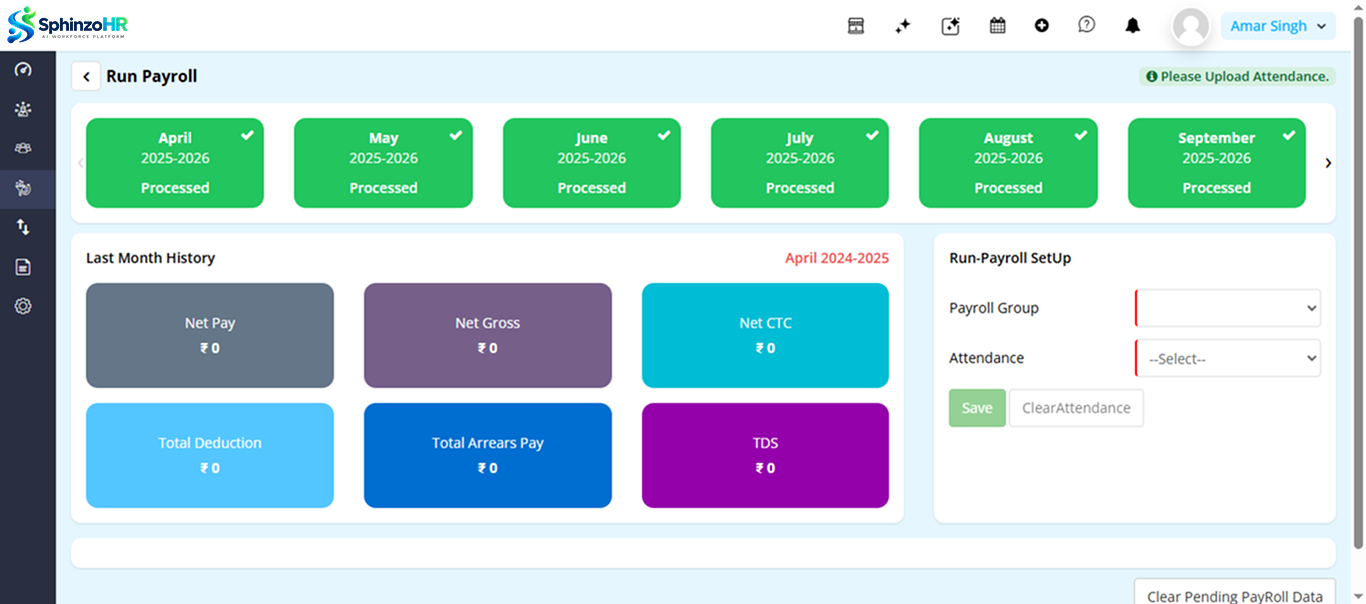
Task: Select the September 2025-2026 month card
Action: (1217, 163)
